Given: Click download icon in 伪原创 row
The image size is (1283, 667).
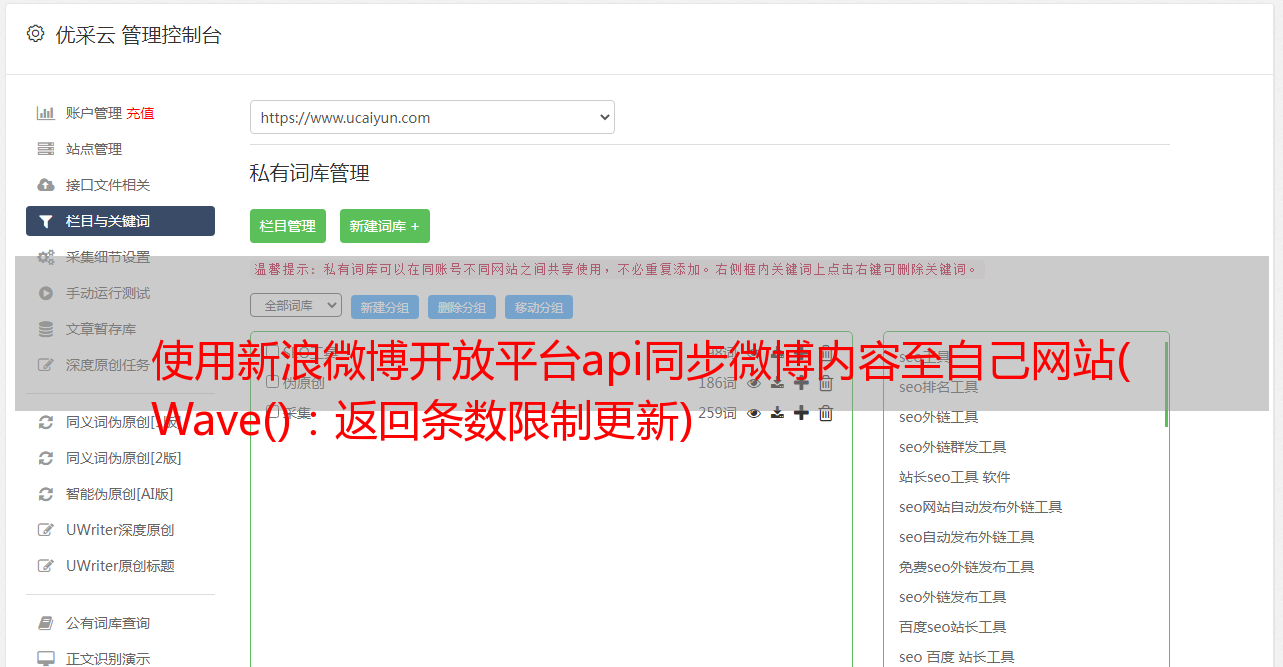Looking at the screenshot, I should click(777, 383).
